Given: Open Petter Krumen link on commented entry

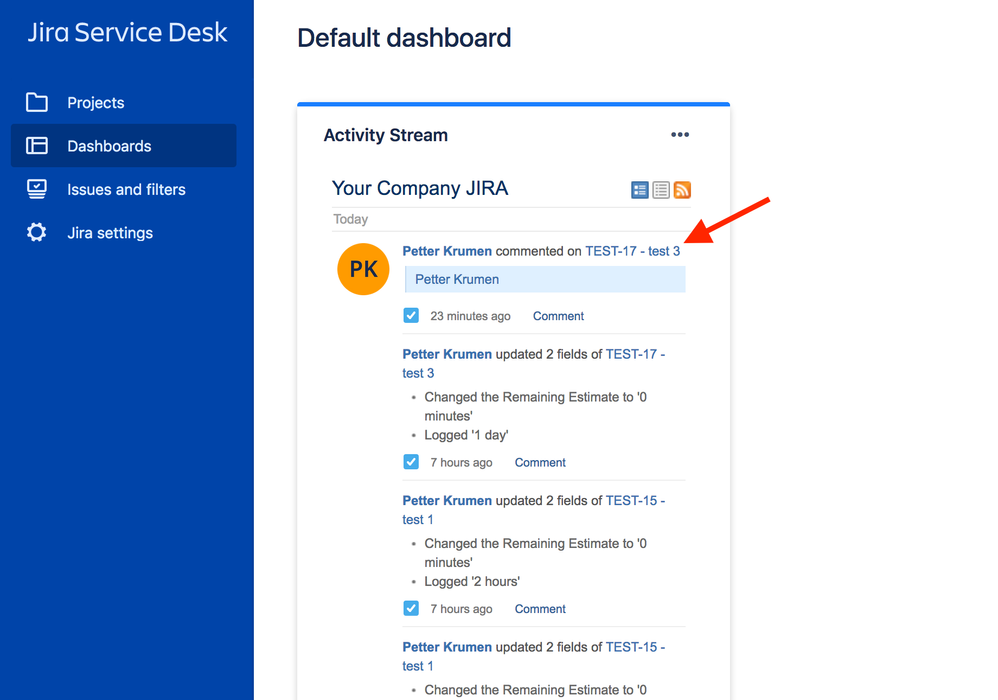Looking at the screenshot, I should [447, 251].
